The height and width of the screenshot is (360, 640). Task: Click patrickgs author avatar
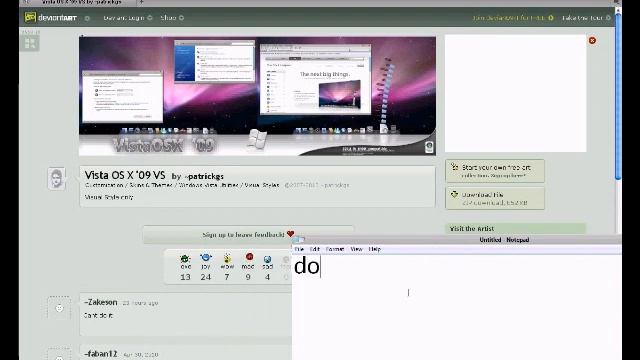[56, 178]
